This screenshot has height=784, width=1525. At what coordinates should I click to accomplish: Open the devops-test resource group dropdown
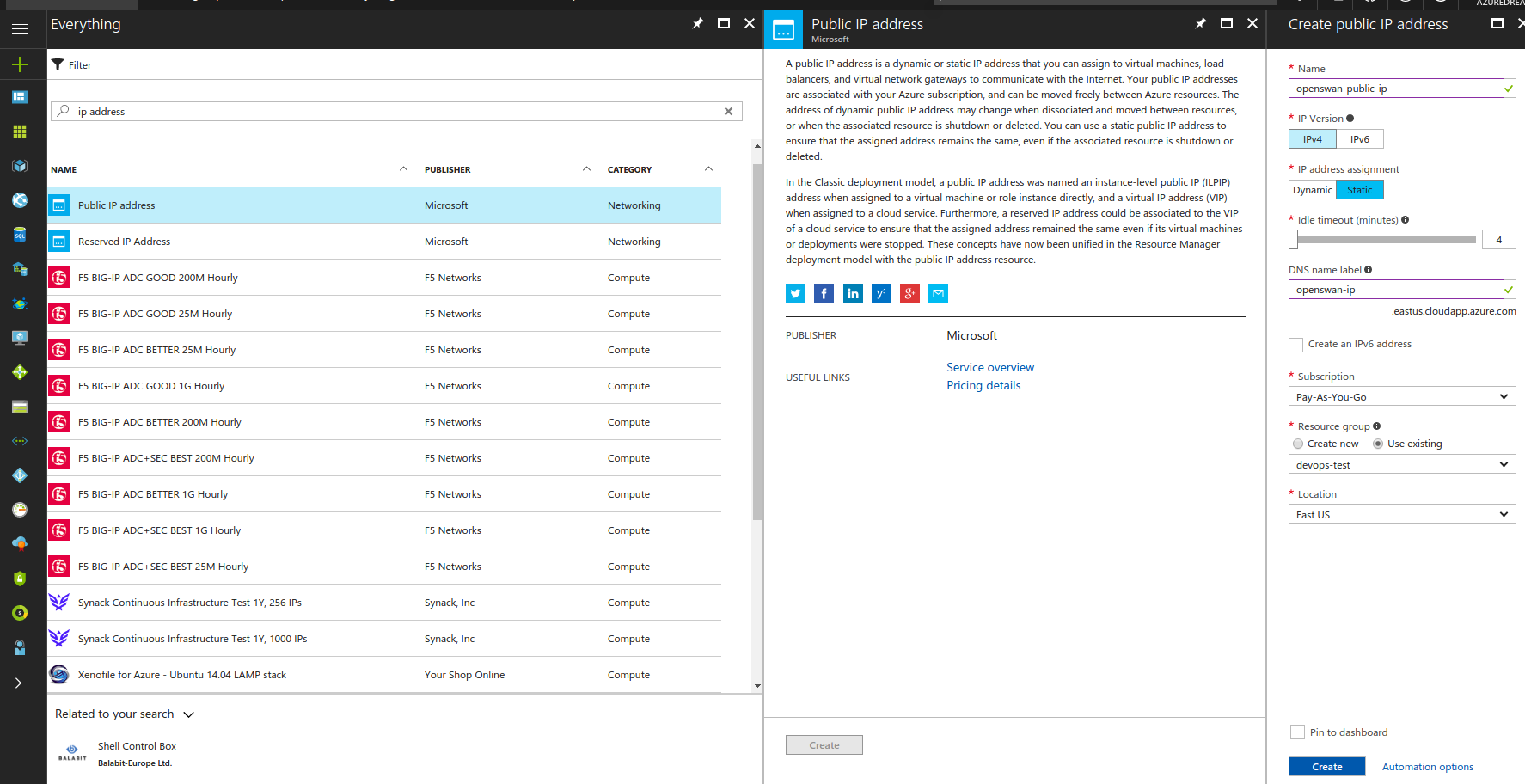[x=1402, y=464]
